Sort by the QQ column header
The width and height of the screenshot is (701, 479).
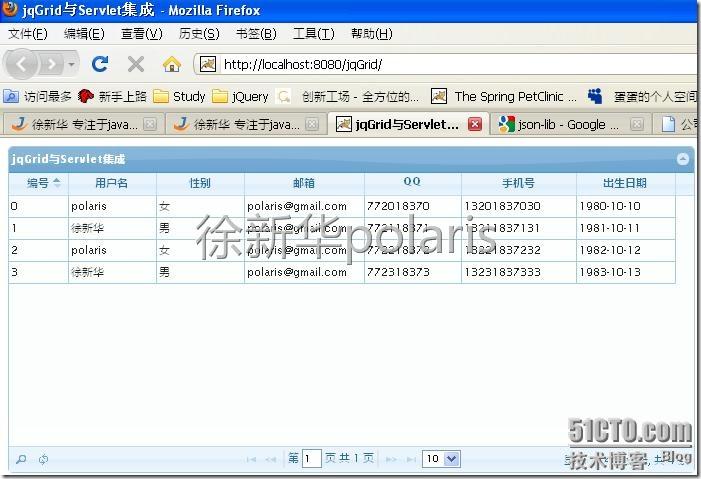[x=412, y=182]
